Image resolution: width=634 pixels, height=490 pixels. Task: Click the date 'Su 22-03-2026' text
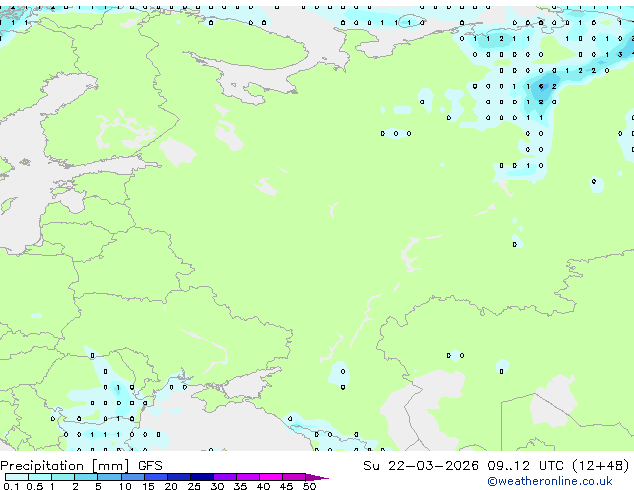pyautogui.click(x=421, y=466)
